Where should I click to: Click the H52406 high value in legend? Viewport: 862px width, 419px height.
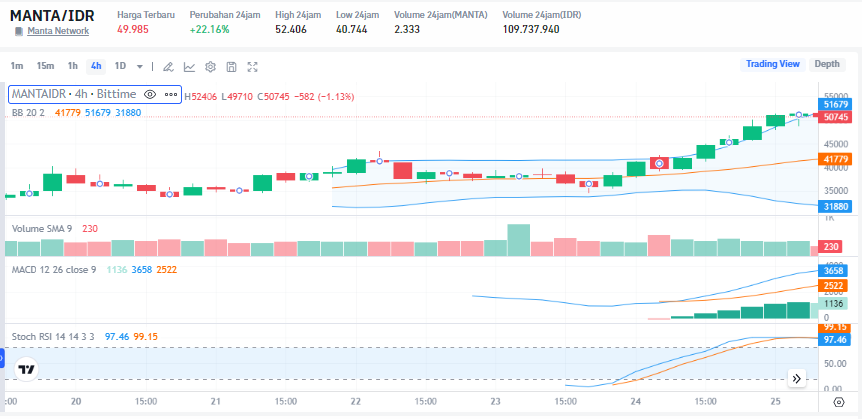(x=201, y=97)
